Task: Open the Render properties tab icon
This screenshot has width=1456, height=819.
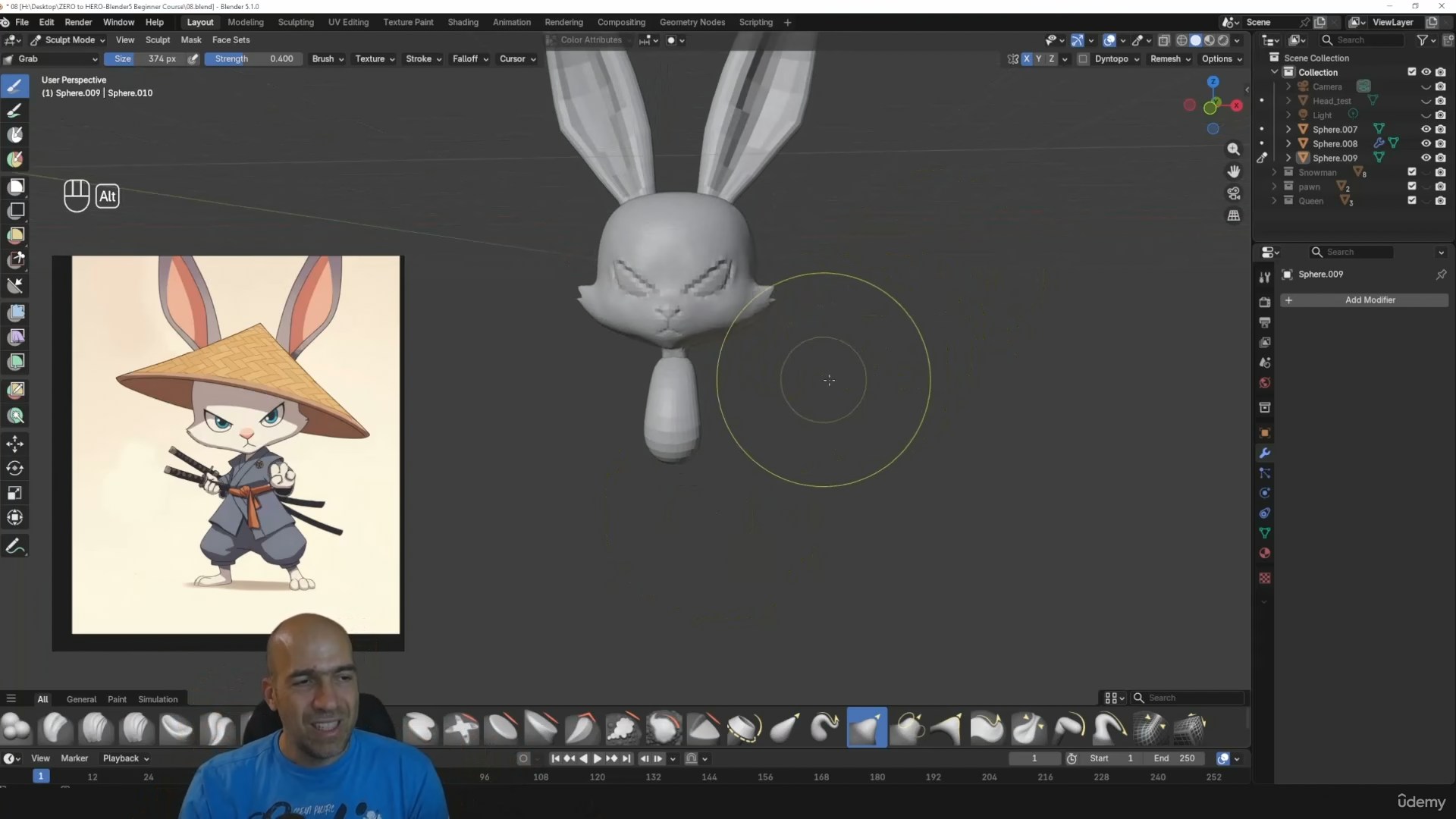Action: (1264, 302)
